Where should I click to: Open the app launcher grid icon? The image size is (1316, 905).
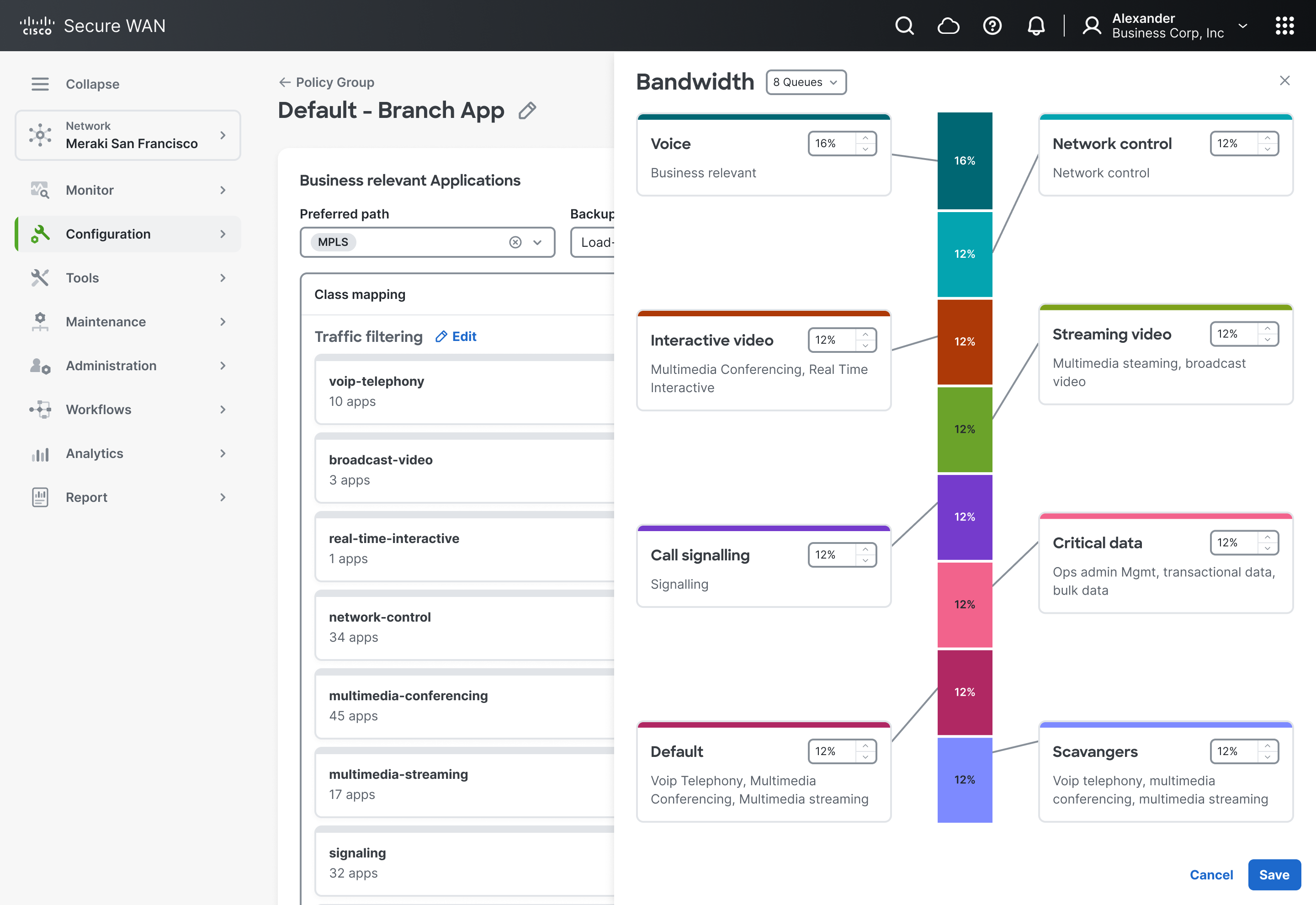click(1284, 26)
